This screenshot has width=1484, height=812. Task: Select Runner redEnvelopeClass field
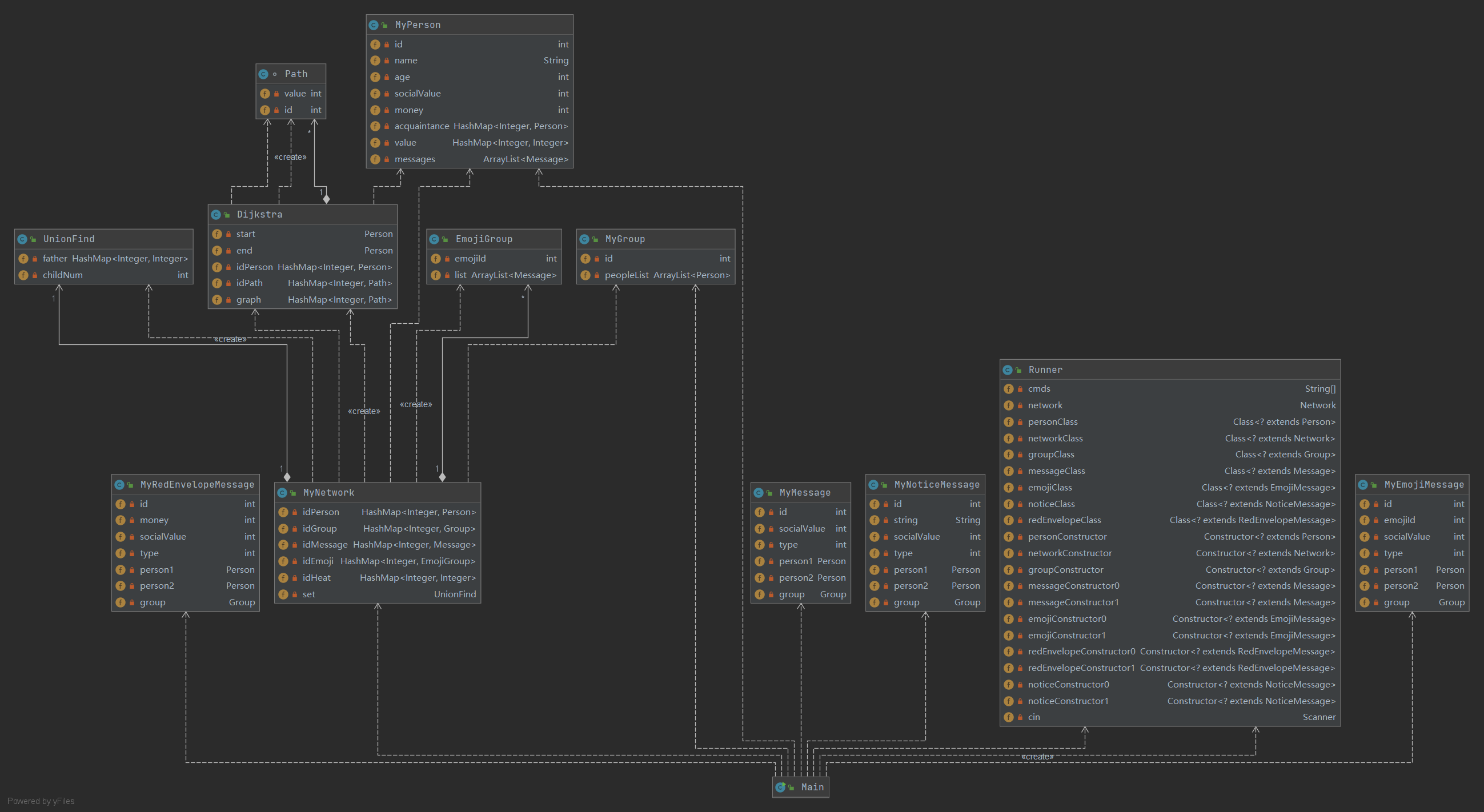tap(1170, 520)
